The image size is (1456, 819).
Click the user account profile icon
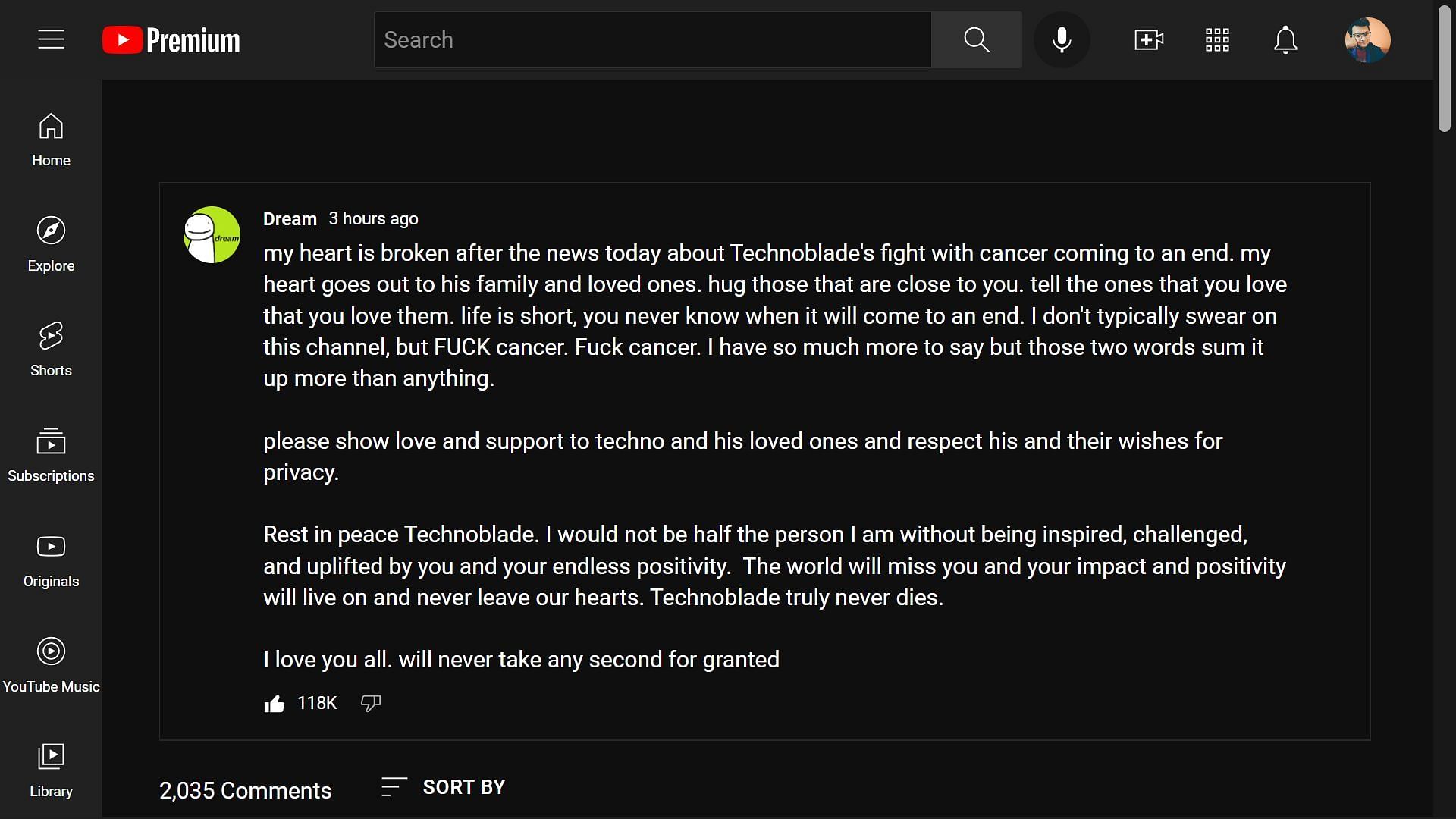1368,40
